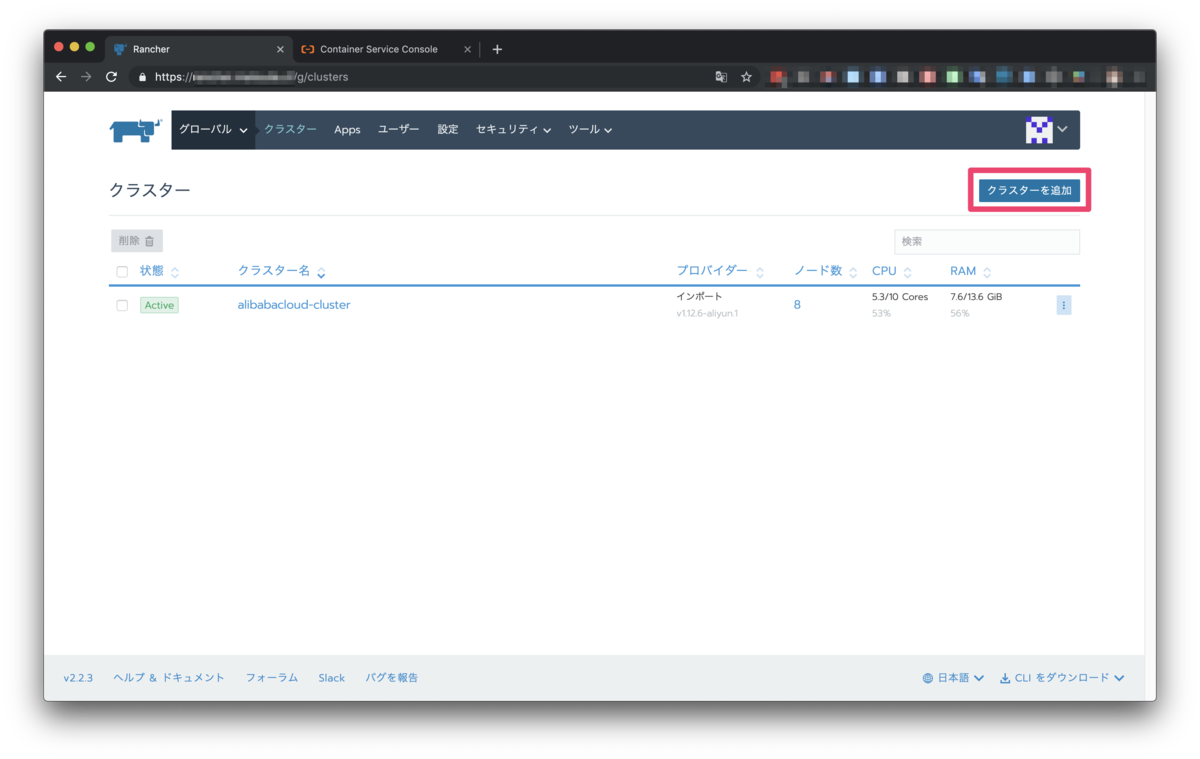The width and height of the screenshot is (1200, 759).
Task: Select the 設定 nav item
Action: [x=448, y=130]
